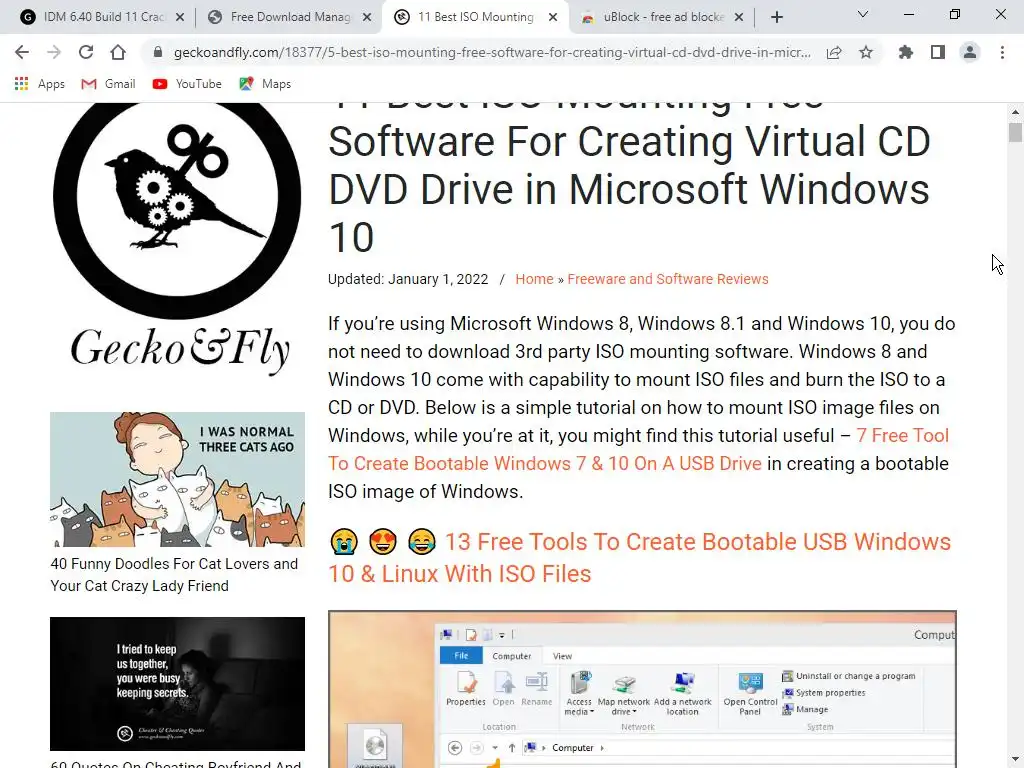Click the address bar URL

(x=492, y=52)
